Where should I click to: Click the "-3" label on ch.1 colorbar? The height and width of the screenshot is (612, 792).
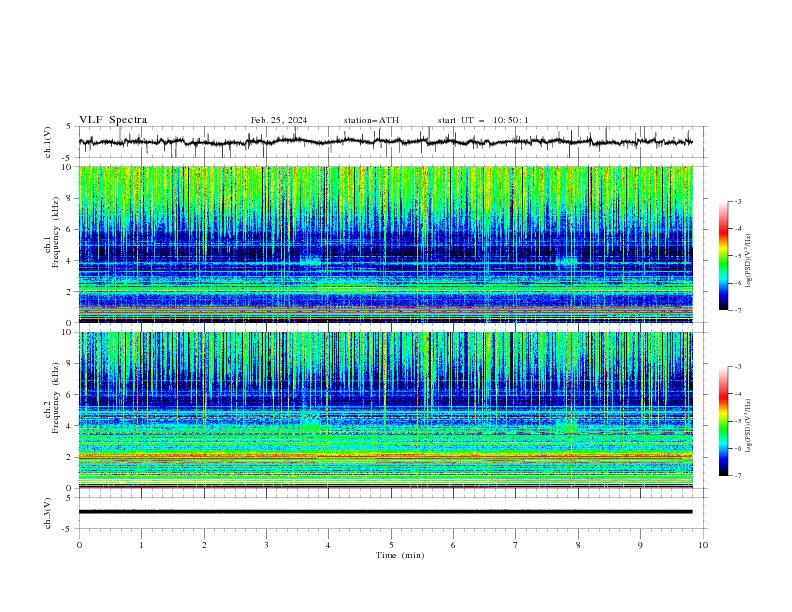tap(738, 201)
